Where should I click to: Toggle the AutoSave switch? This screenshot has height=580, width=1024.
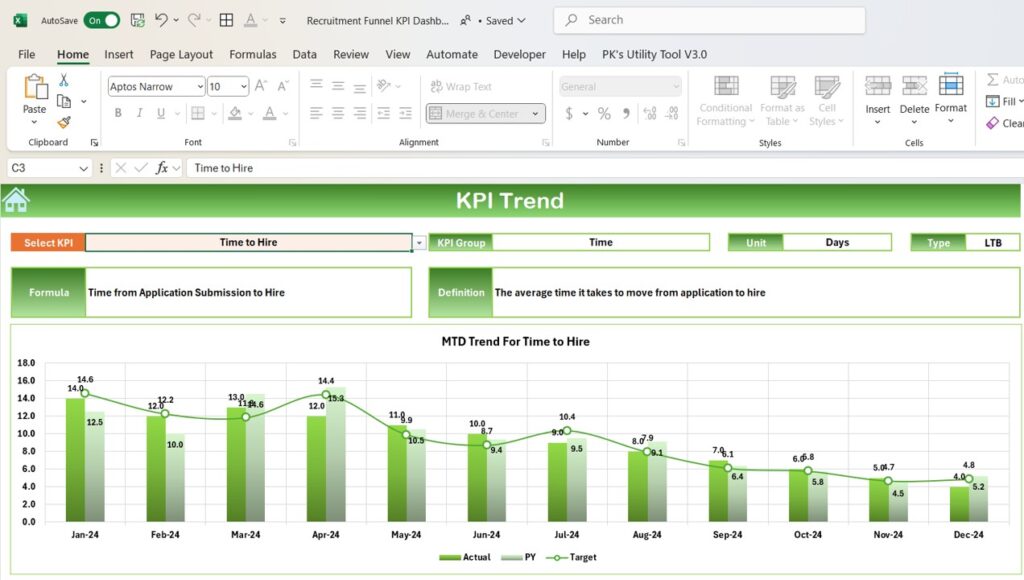tap(101, 20)
